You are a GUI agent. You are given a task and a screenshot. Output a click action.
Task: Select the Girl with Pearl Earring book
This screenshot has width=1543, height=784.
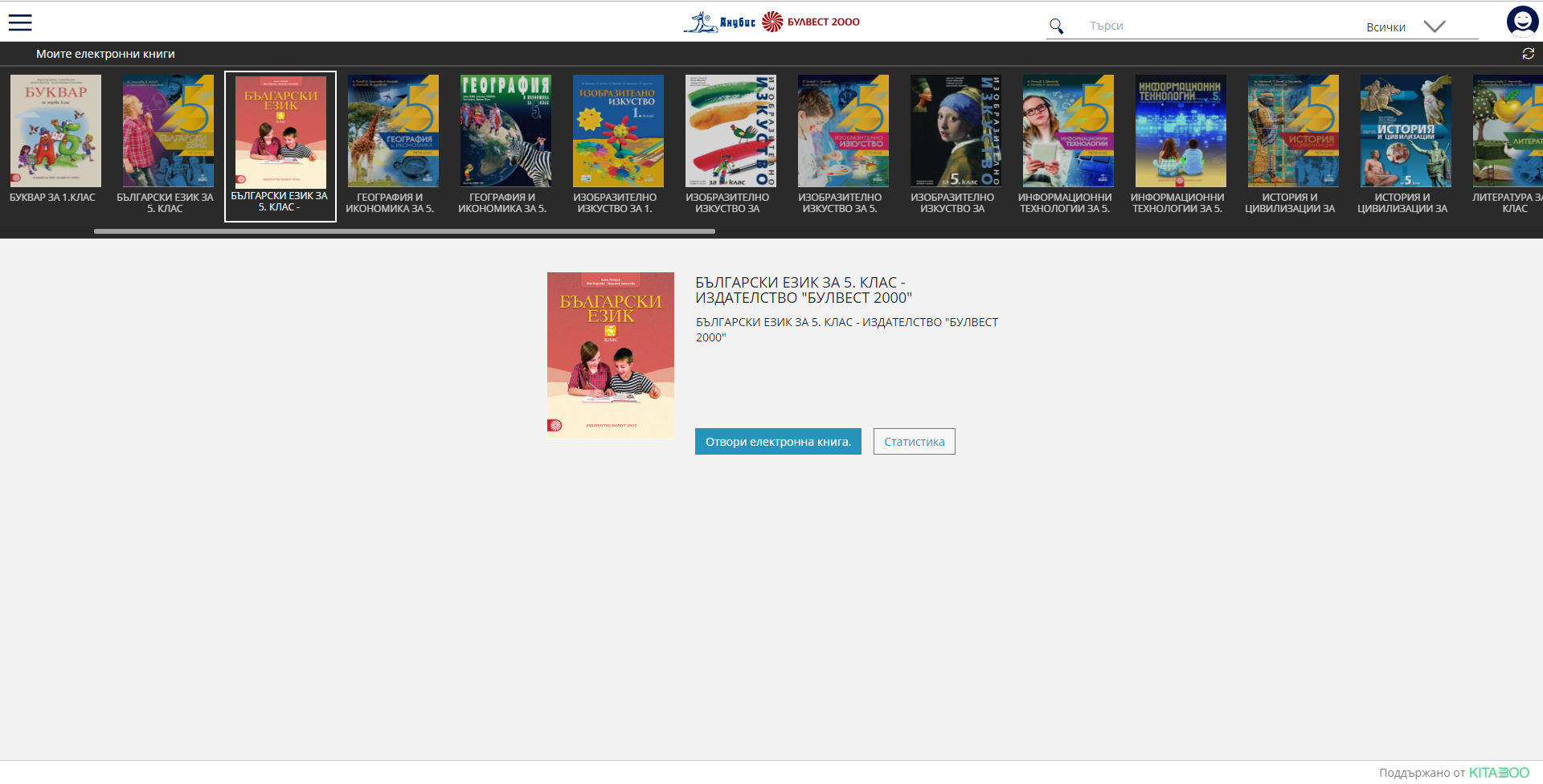(956, 131)
